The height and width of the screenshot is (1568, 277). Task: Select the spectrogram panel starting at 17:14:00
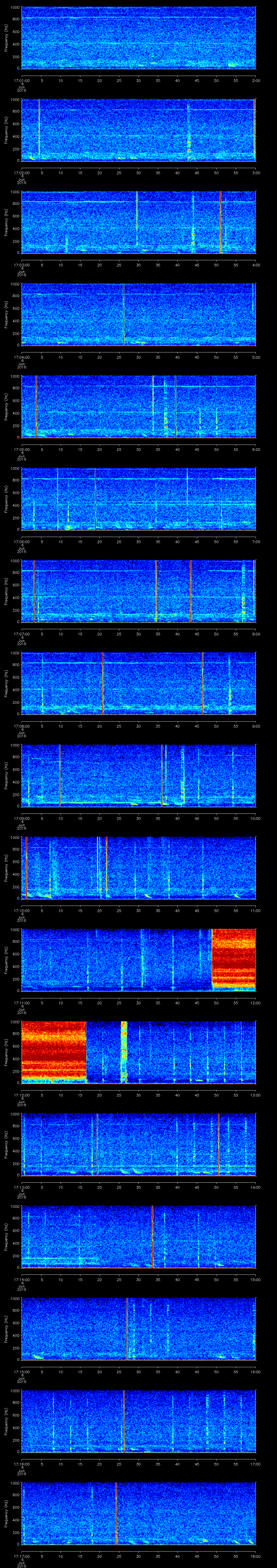pyautogui.click(x=139, y=1237)
